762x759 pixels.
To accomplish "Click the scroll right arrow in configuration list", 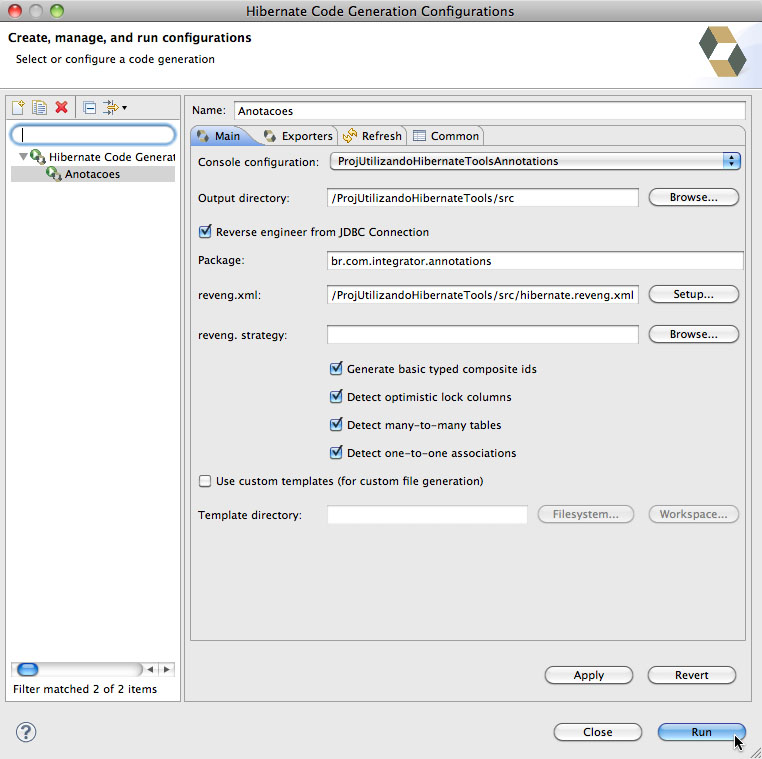I will click(167, 670).
